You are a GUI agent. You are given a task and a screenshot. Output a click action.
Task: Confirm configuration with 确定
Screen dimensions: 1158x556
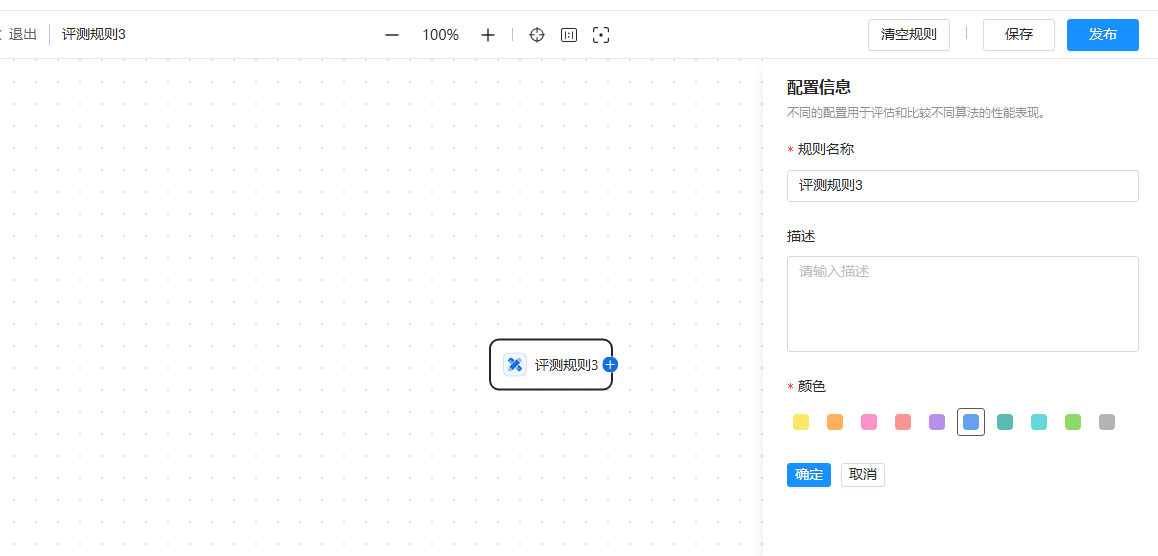click(808, 475)
